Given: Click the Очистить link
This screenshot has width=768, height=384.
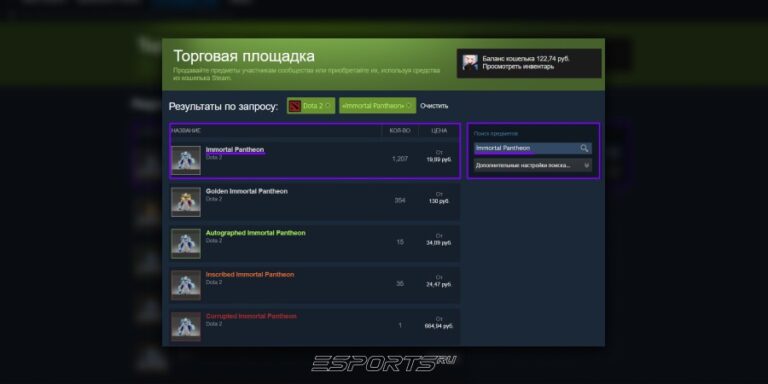Looking at the screenshot, I should coord(434,106).
